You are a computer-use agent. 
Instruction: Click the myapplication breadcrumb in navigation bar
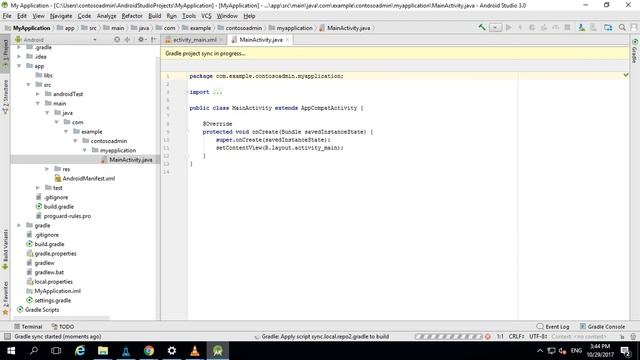click(291, 28)
